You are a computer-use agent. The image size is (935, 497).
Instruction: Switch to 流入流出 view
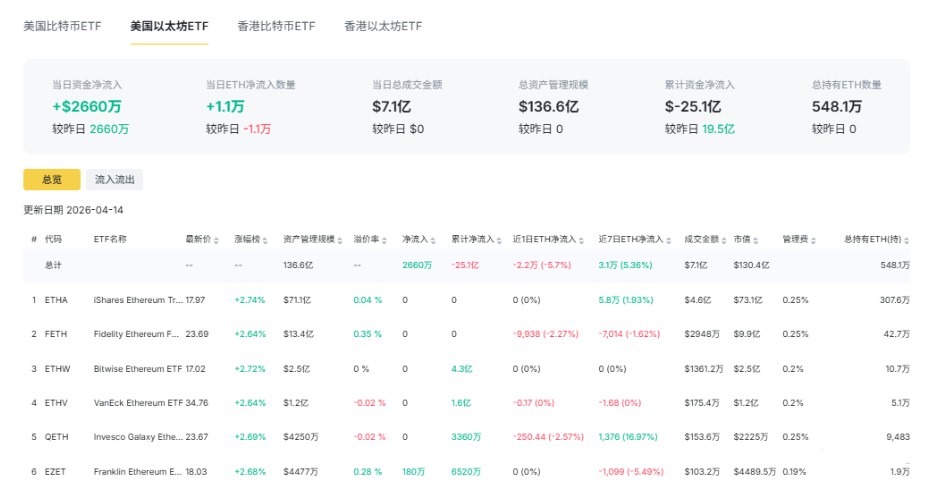click(x=116, y=180)
